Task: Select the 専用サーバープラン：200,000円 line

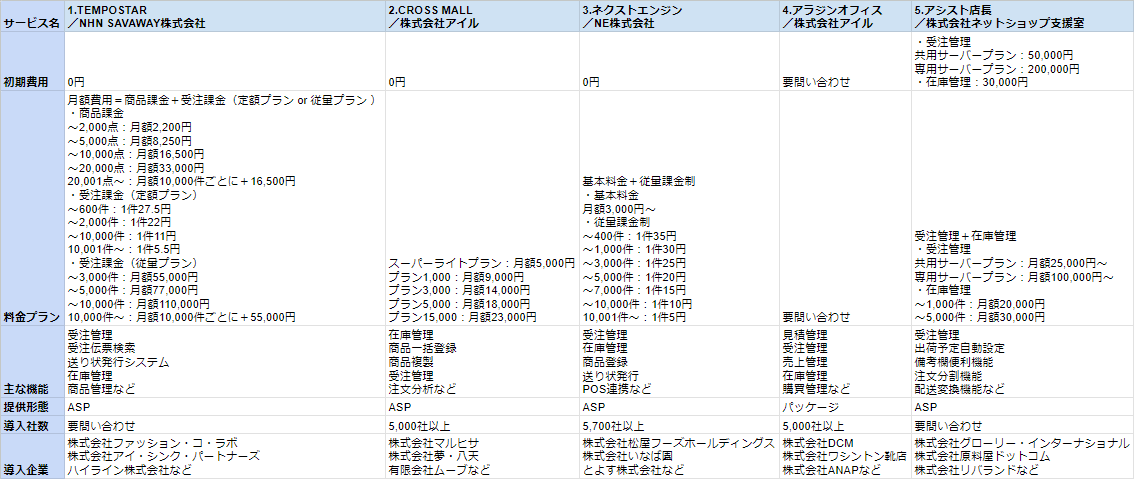Action: (x=997, y=69)
